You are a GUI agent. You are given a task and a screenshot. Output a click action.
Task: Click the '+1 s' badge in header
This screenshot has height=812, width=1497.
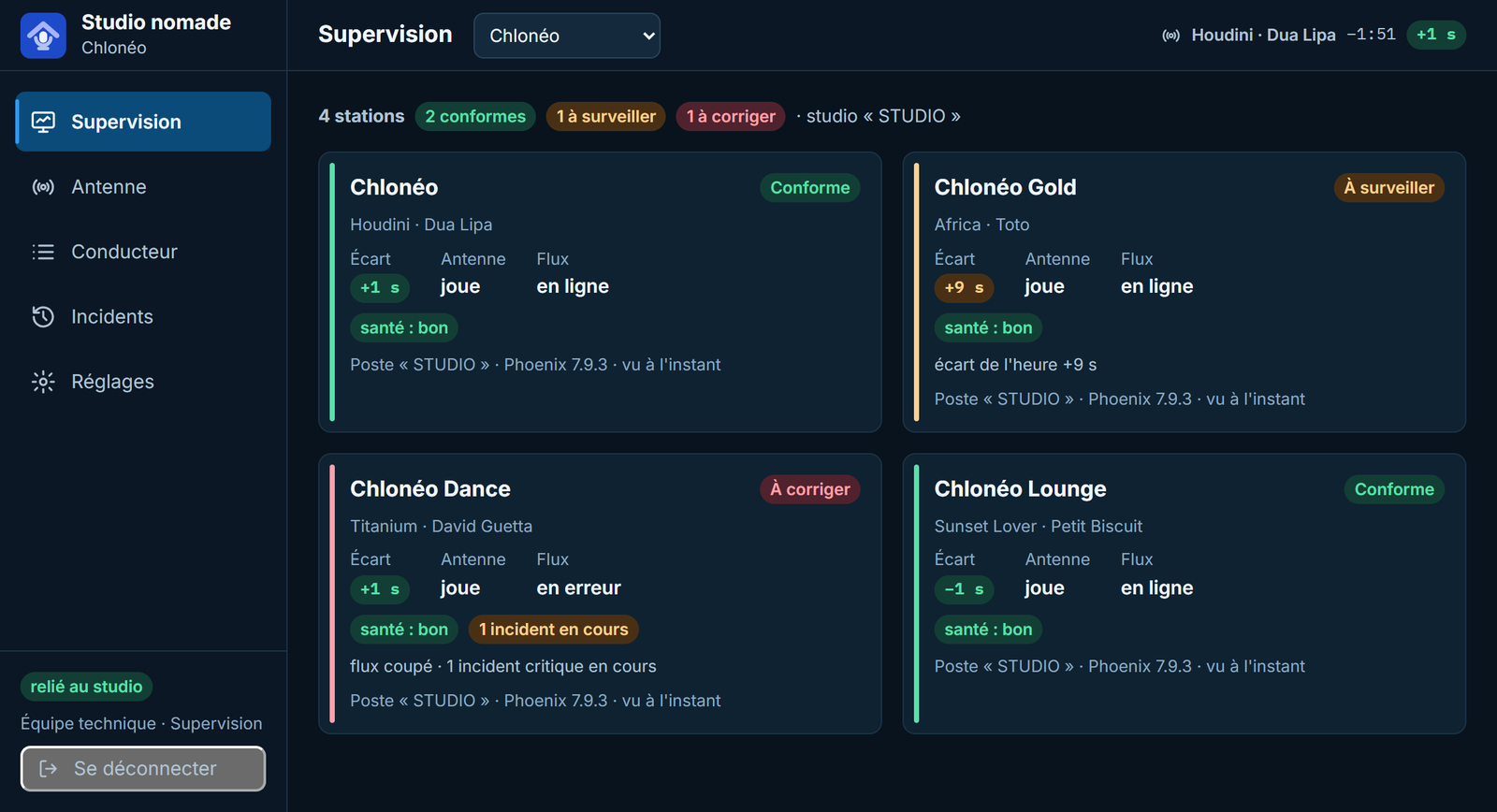1436,36
